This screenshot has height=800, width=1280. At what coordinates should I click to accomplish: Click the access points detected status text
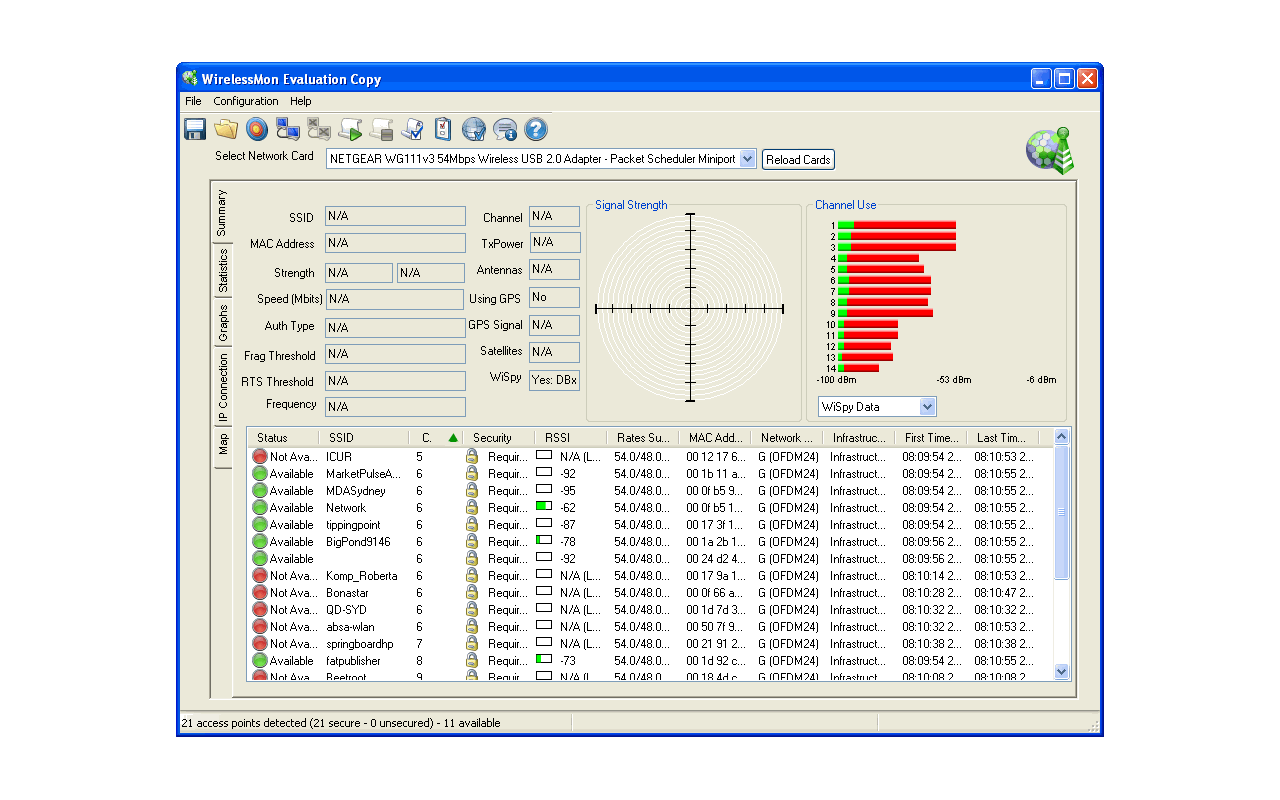(x=341, y=723)
